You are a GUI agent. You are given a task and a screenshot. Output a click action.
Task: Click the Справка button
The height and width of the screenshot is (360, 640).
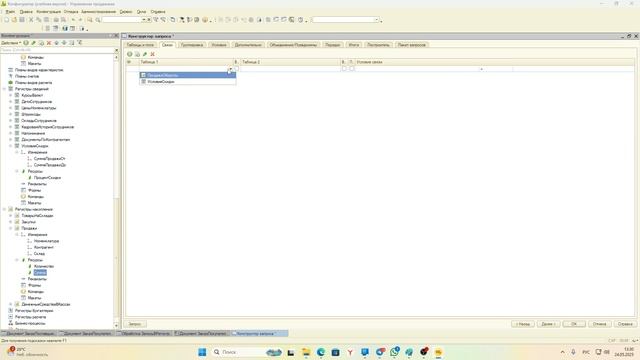point(625,324)
